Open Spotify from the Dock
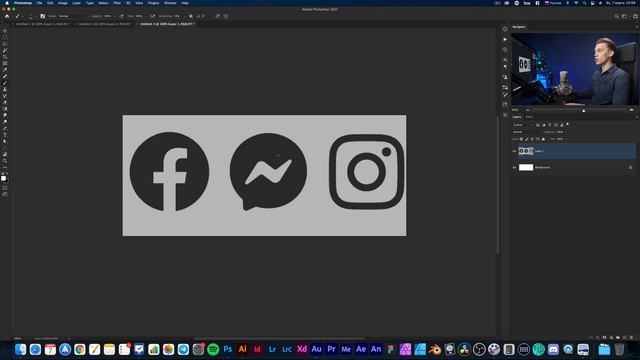This screenshot has width=640, height=360. pyautogui.click(x=213, y=349)
